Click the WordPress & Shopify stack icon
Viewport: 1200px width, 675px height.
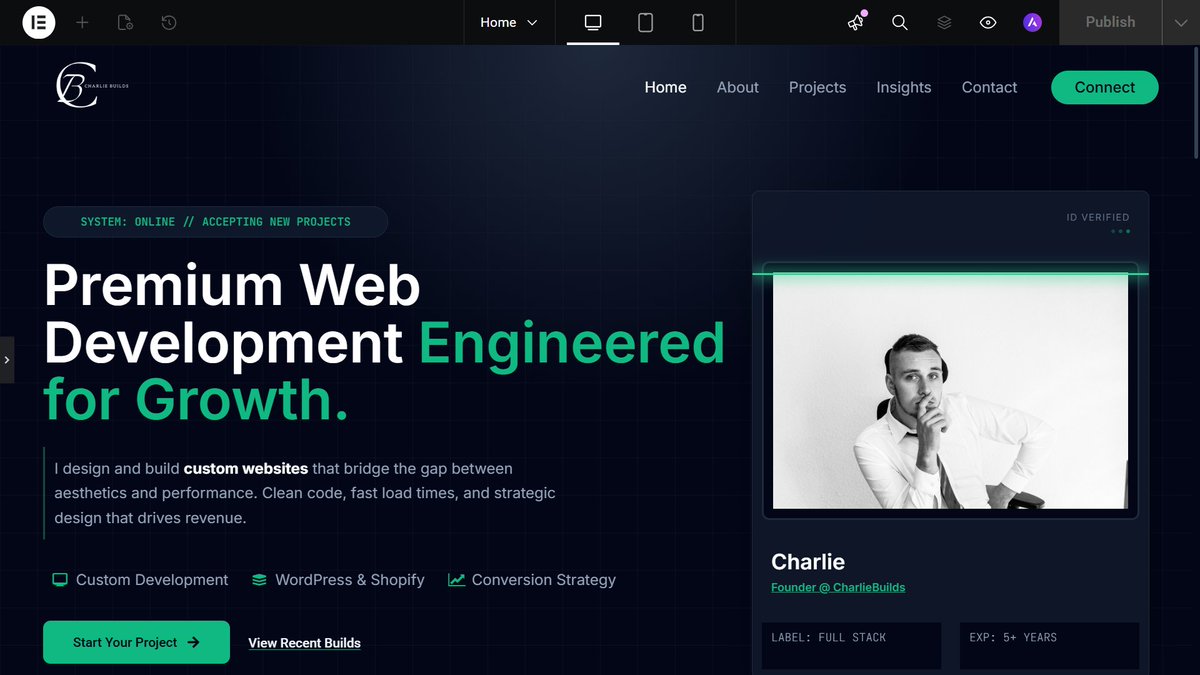tap(259, 579)
